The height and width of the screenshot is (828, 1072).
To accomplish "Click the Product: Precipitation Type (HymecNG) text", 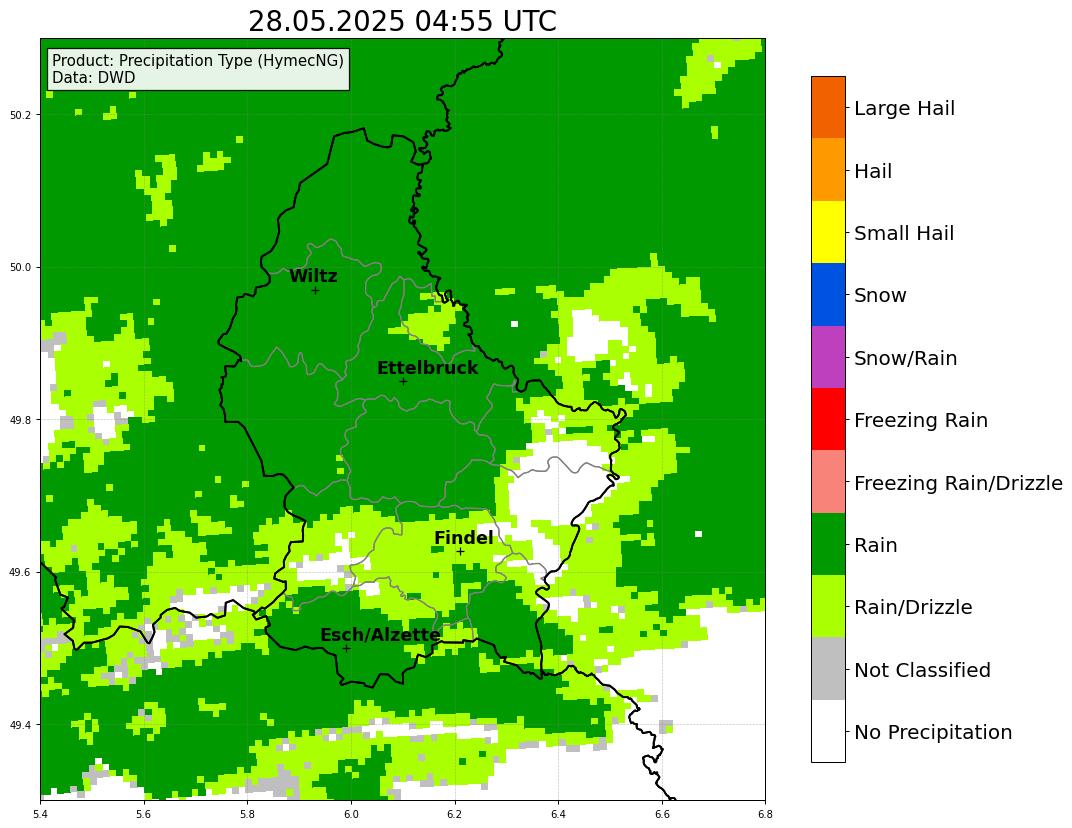I will click(198, 60).
